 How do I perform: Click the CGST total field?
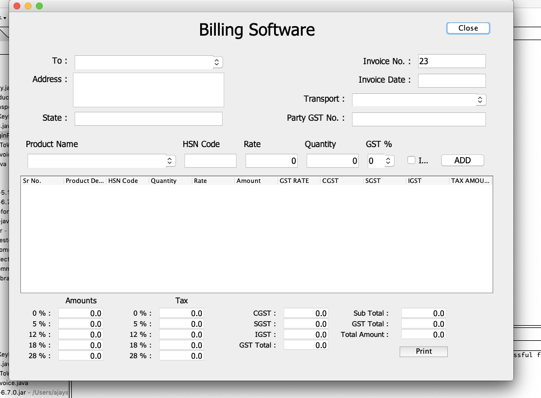point(306,313)
